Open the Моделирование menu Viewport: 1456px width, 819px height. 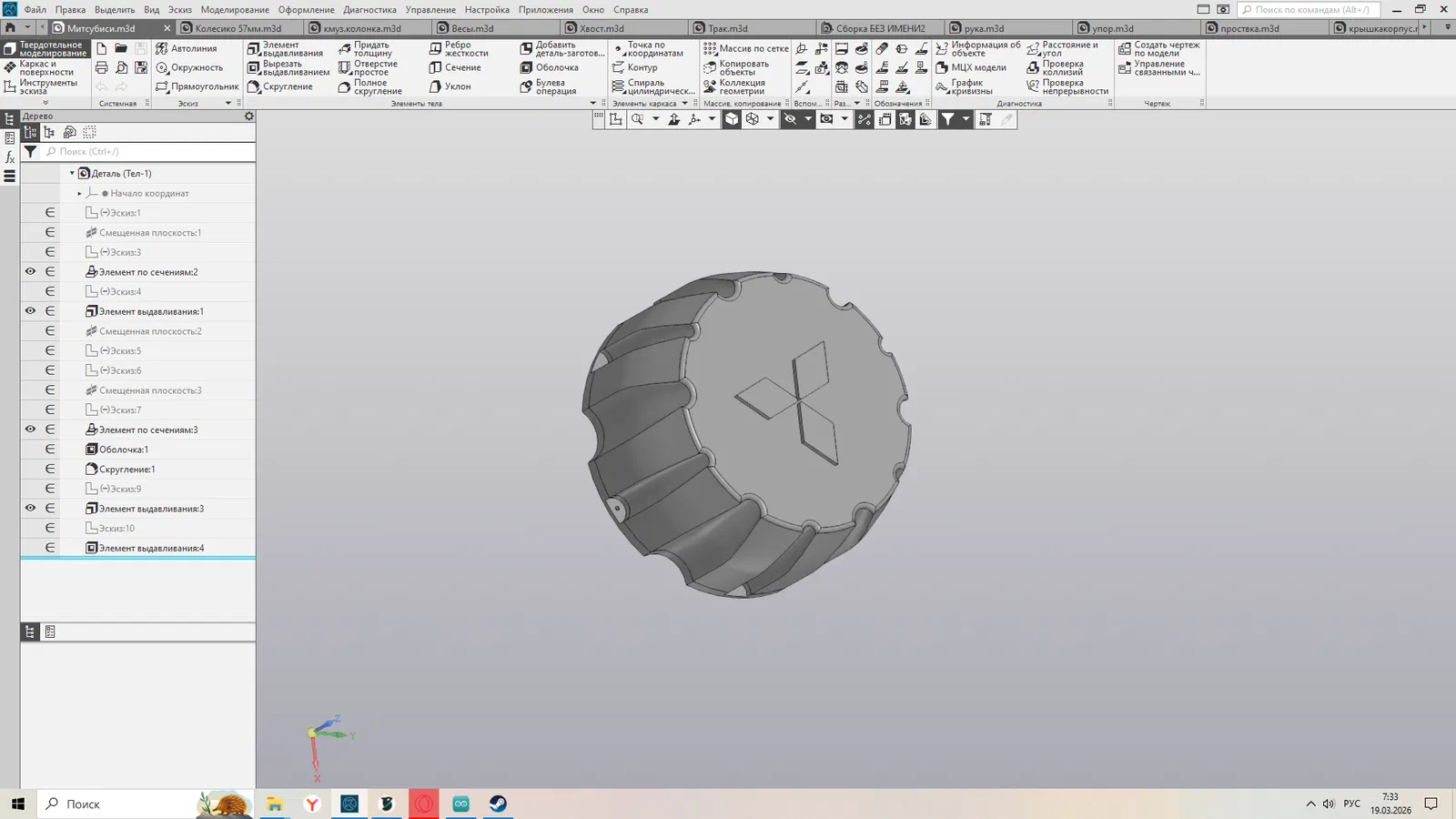coord(235,9)
